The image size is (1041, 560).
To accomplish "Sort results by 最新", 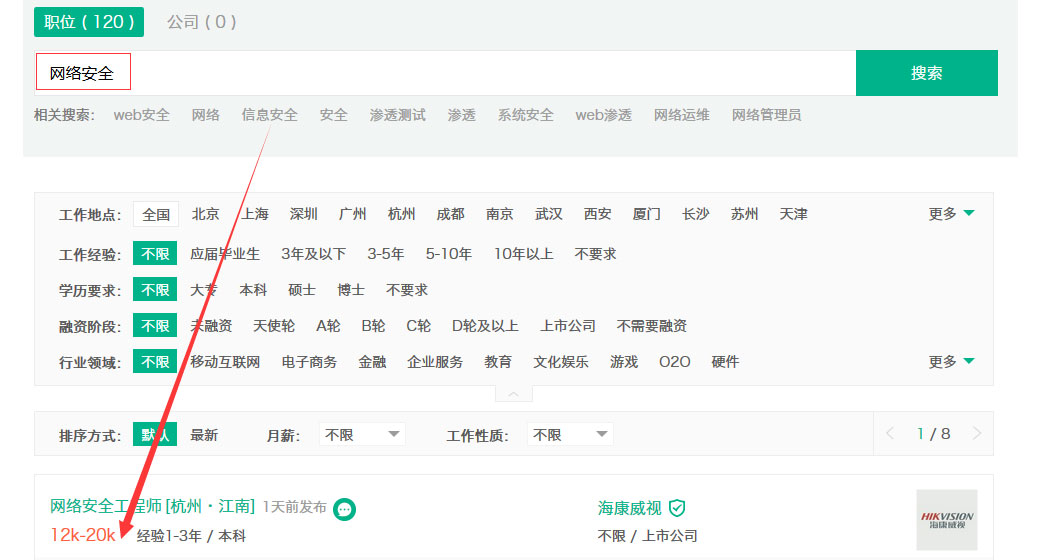I will [204, 435].
